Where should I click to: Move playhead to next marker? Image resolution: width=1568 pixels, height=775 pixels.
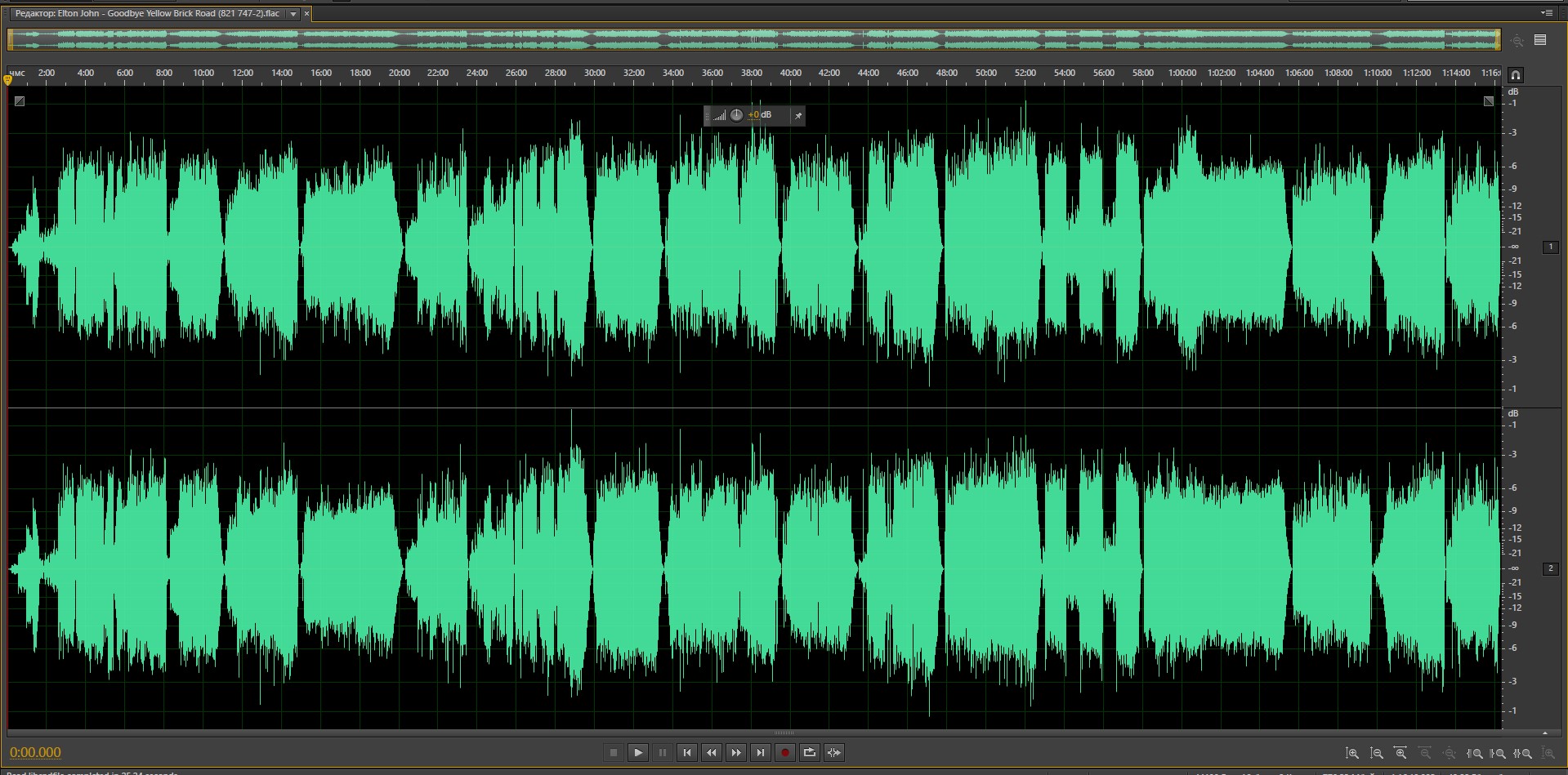point(761,752)
